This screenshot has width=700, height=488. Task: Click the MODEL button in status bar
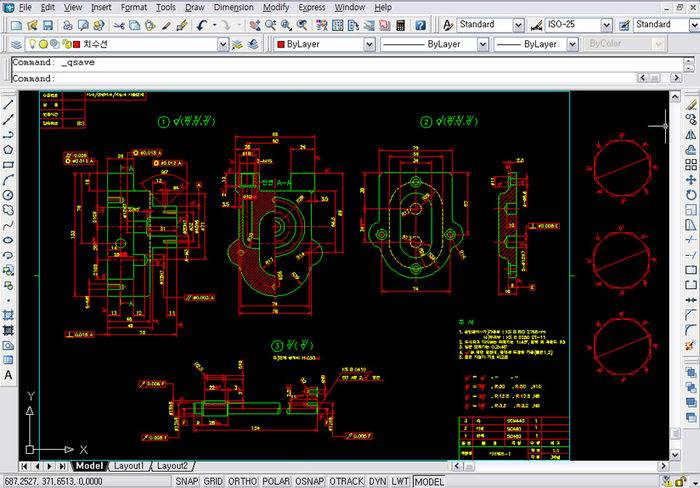click(429, 481)
